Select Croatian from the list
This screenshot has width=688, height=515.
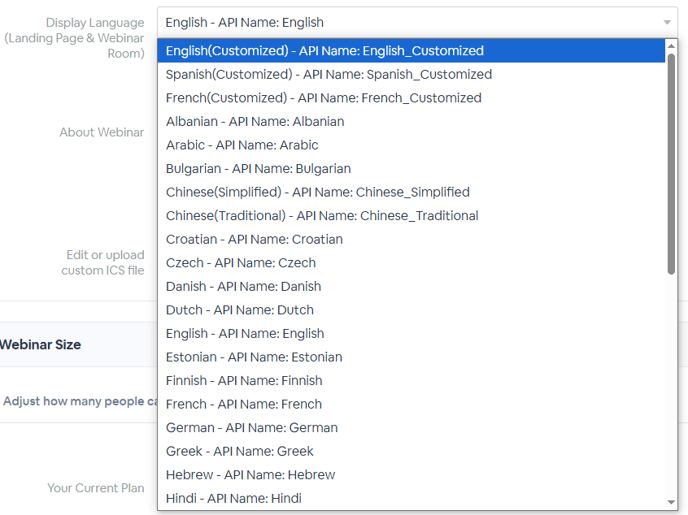tap(411, 239)
